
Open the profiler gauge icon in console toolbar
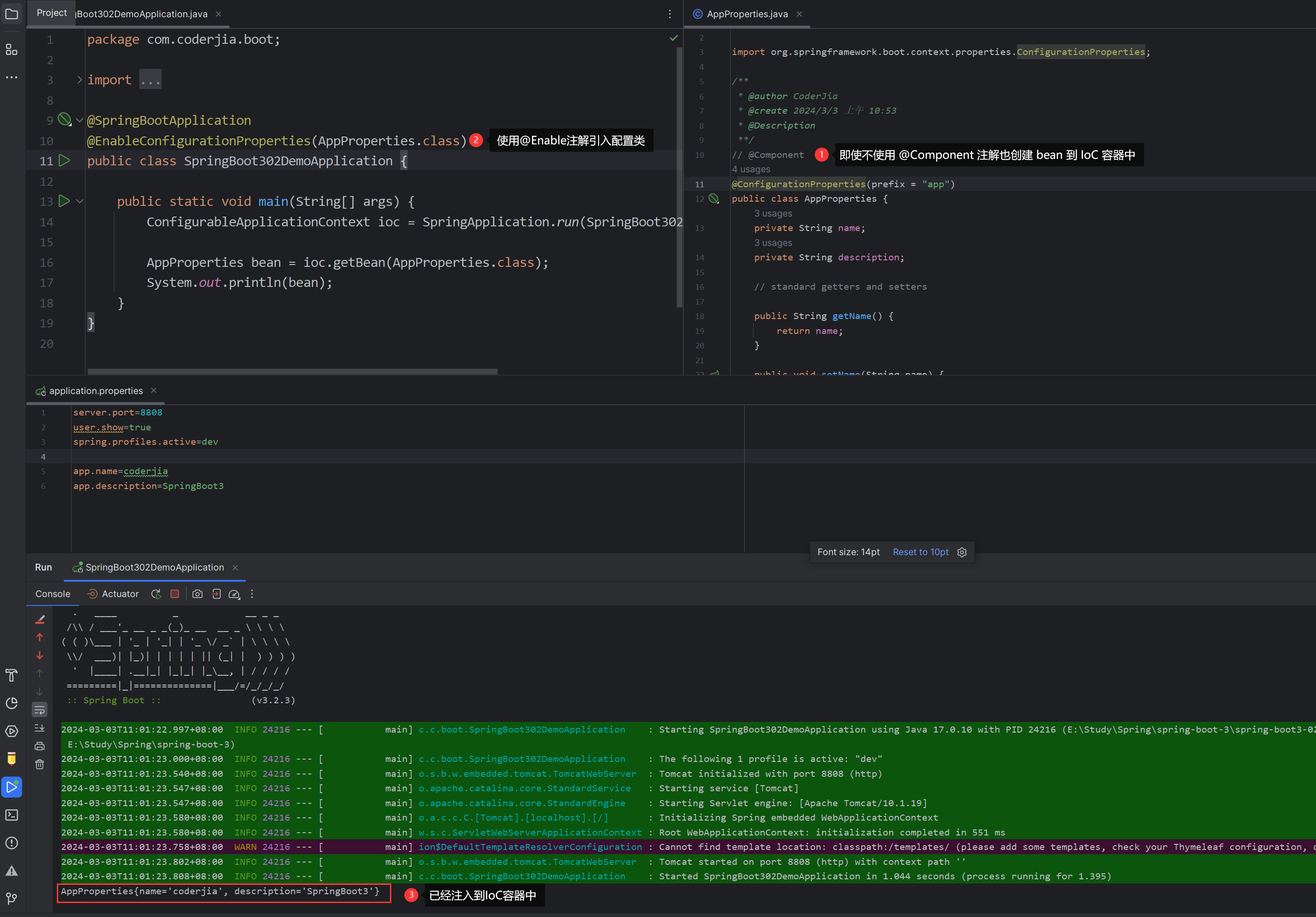[234, 594]
